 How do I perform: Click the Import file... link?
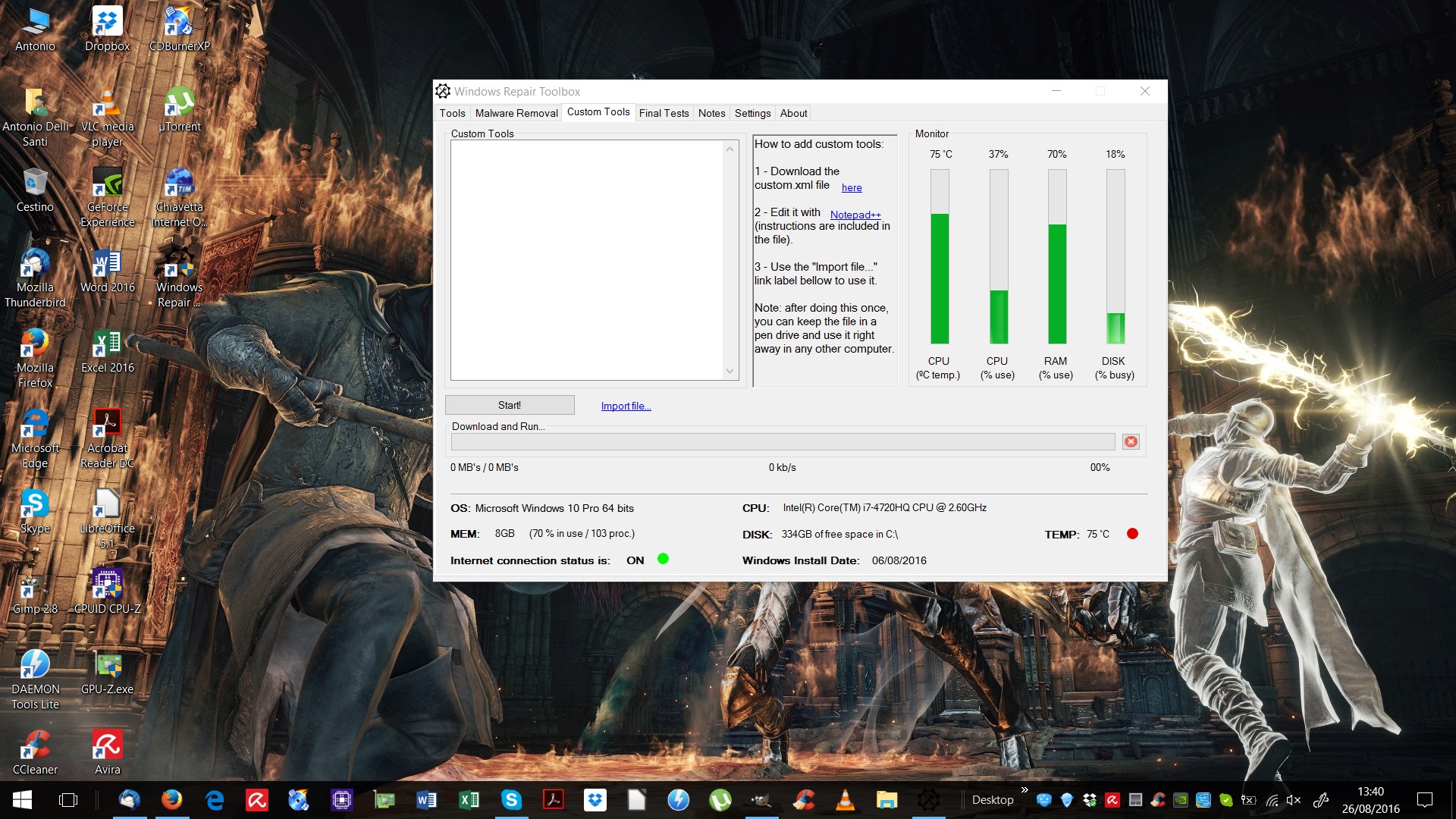pyautogui.click(x=626, y=406)
